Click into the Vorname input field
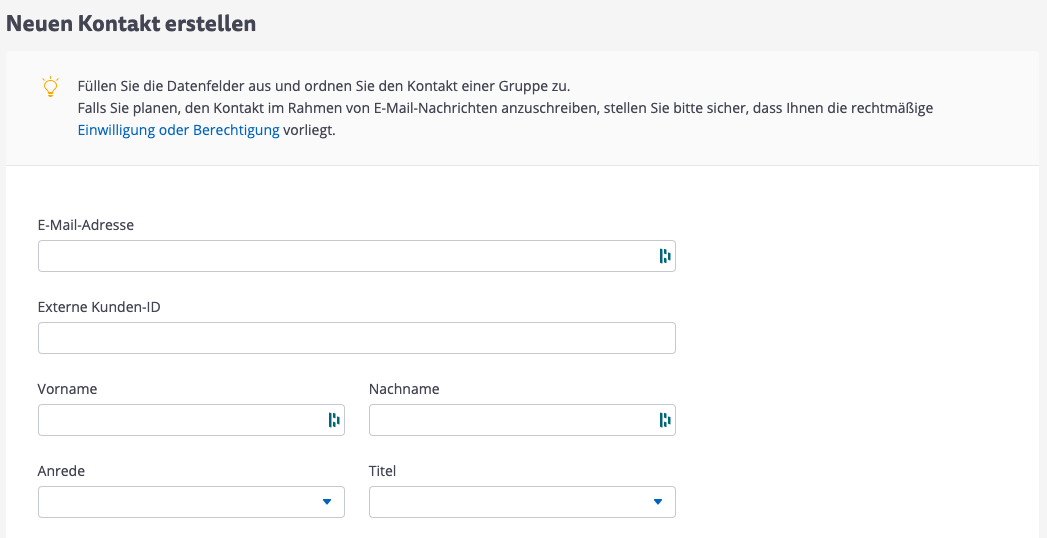 point(180,420)
